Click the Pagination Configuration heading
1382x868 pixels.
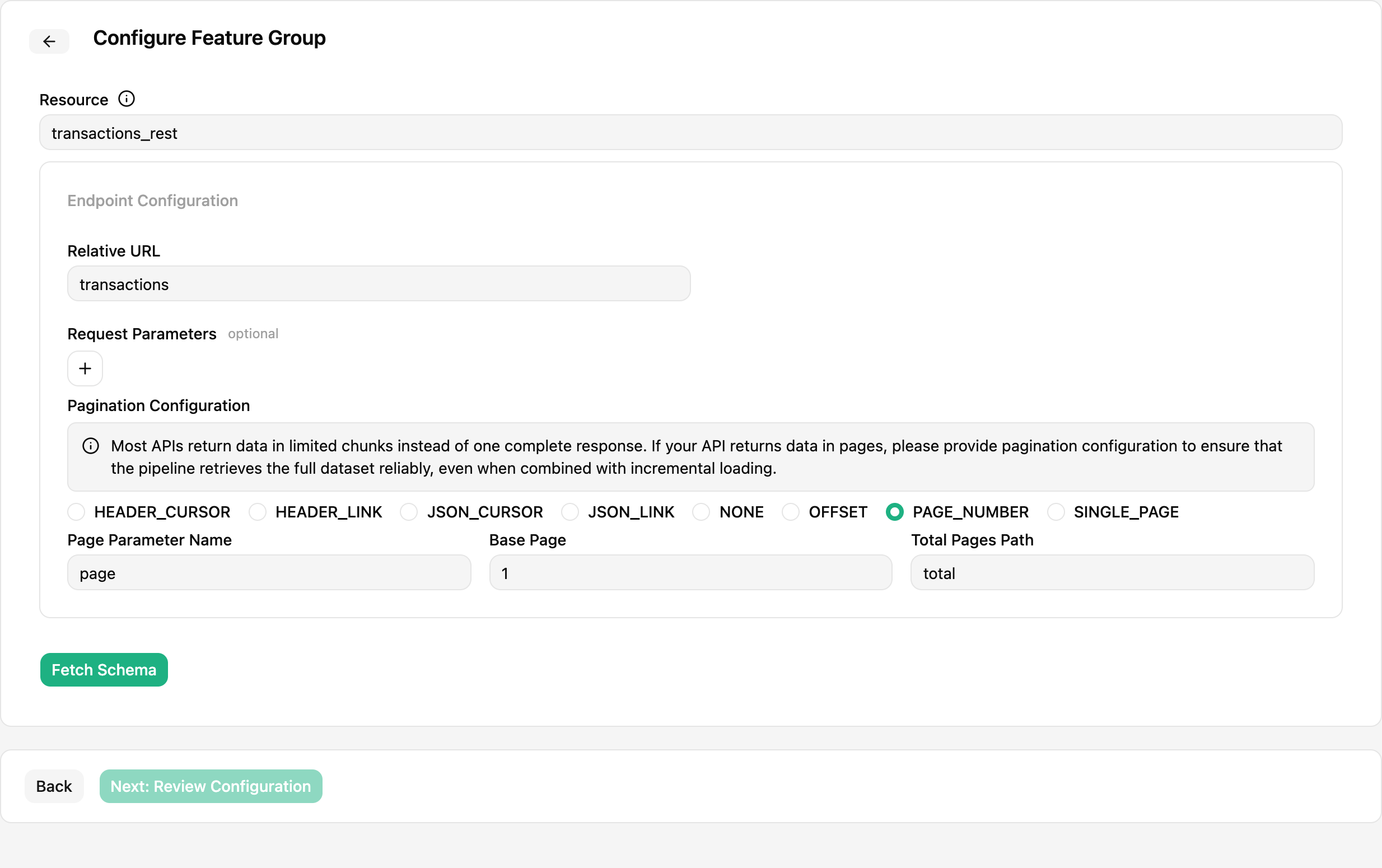coord(158,406)
